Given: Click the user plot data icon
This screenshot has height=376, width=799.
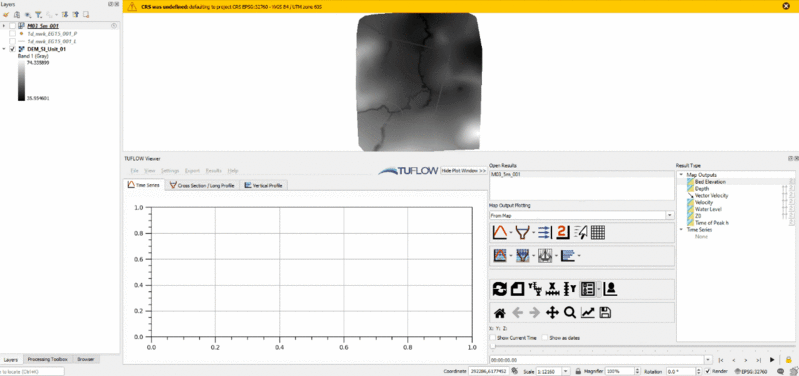Looking at the screenshot, I should pos(610,289).
